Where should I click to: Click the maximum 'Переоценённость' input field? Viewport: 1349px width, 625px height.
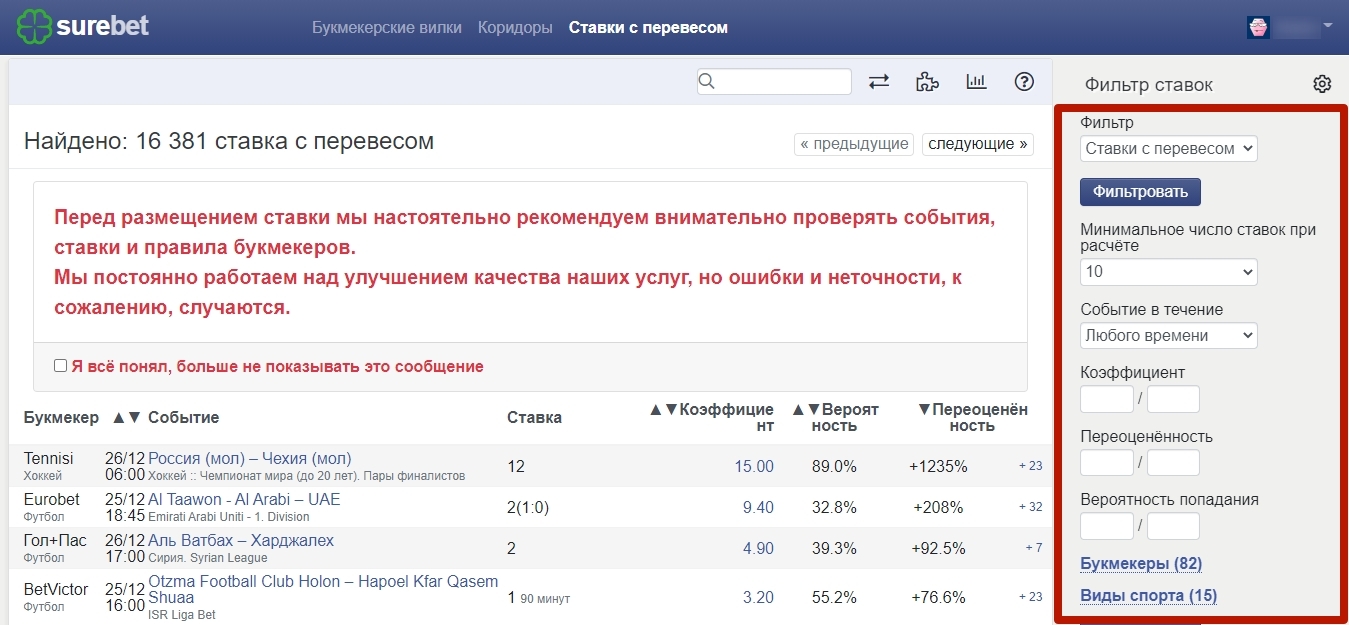pos(1173,463)
